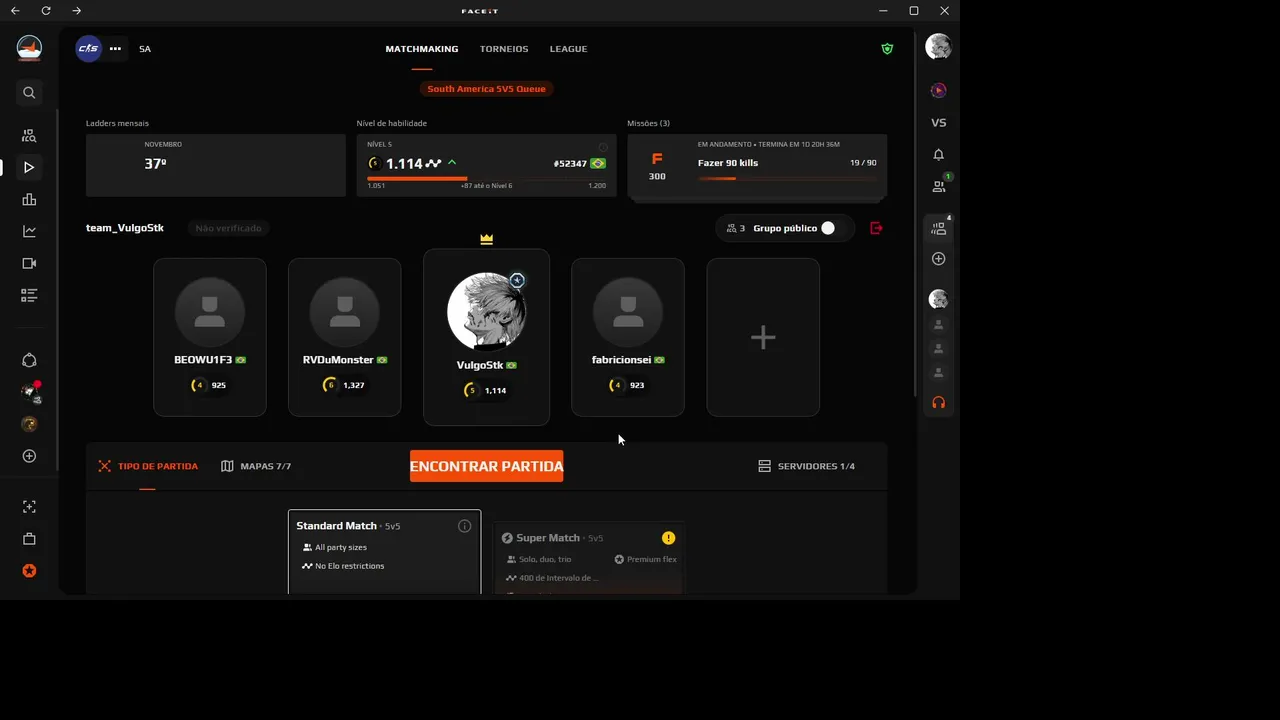Click the #52347 ranking position
This screenshot has width=1280, height=720.
[570, 164]
